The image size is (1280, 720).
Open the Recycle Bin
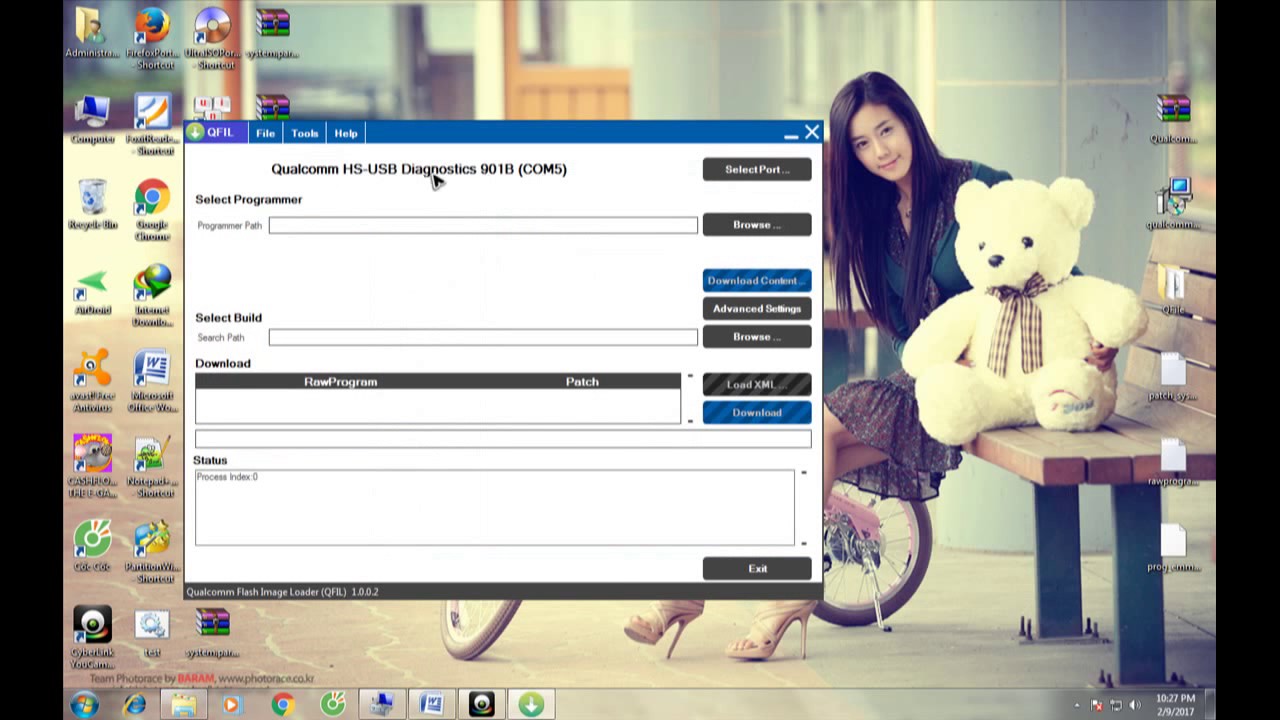[x=92, y=205]
